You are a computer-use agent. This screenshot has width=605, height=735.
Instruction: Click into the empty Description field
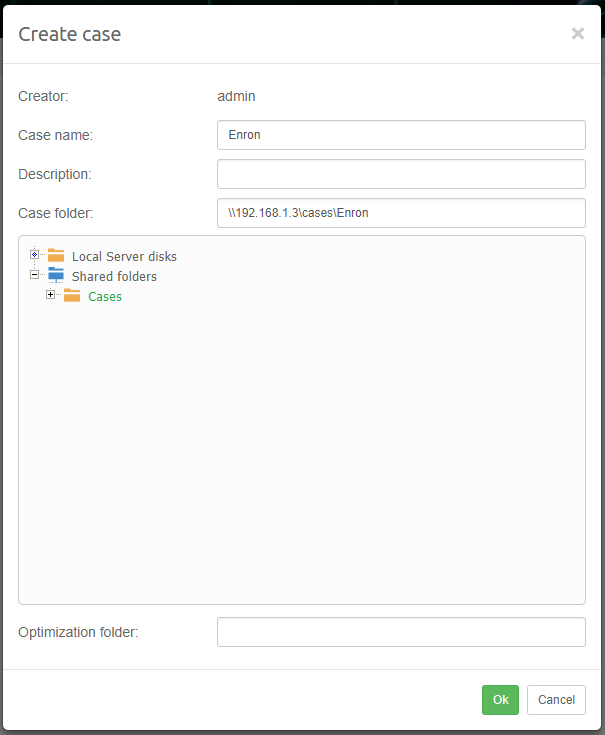401,174
